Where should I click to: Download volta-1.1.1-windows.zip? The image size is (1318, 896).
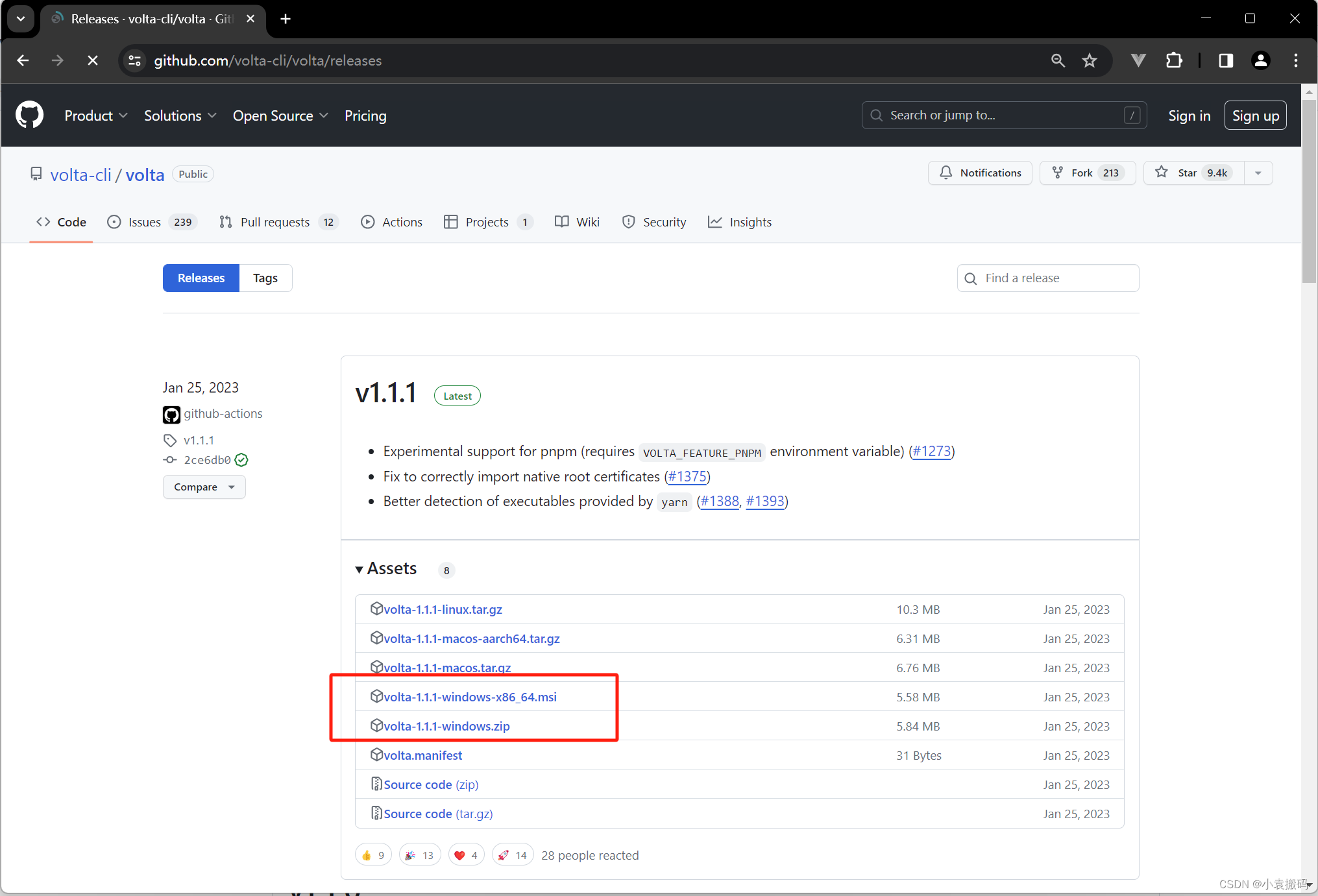point(446,726)
